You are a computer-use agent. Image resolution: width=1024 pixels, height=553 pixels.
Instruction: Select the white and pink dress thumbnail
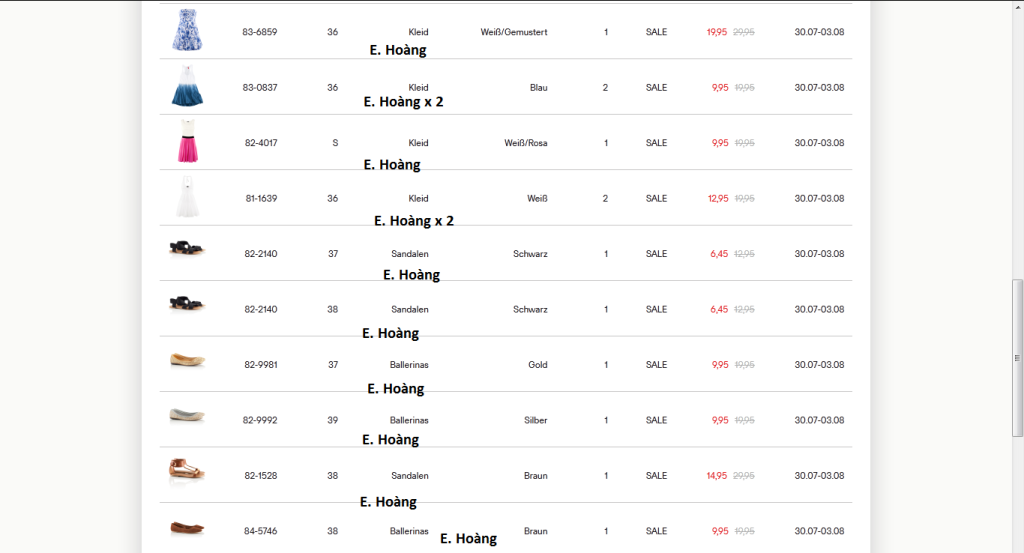(187, 142)
